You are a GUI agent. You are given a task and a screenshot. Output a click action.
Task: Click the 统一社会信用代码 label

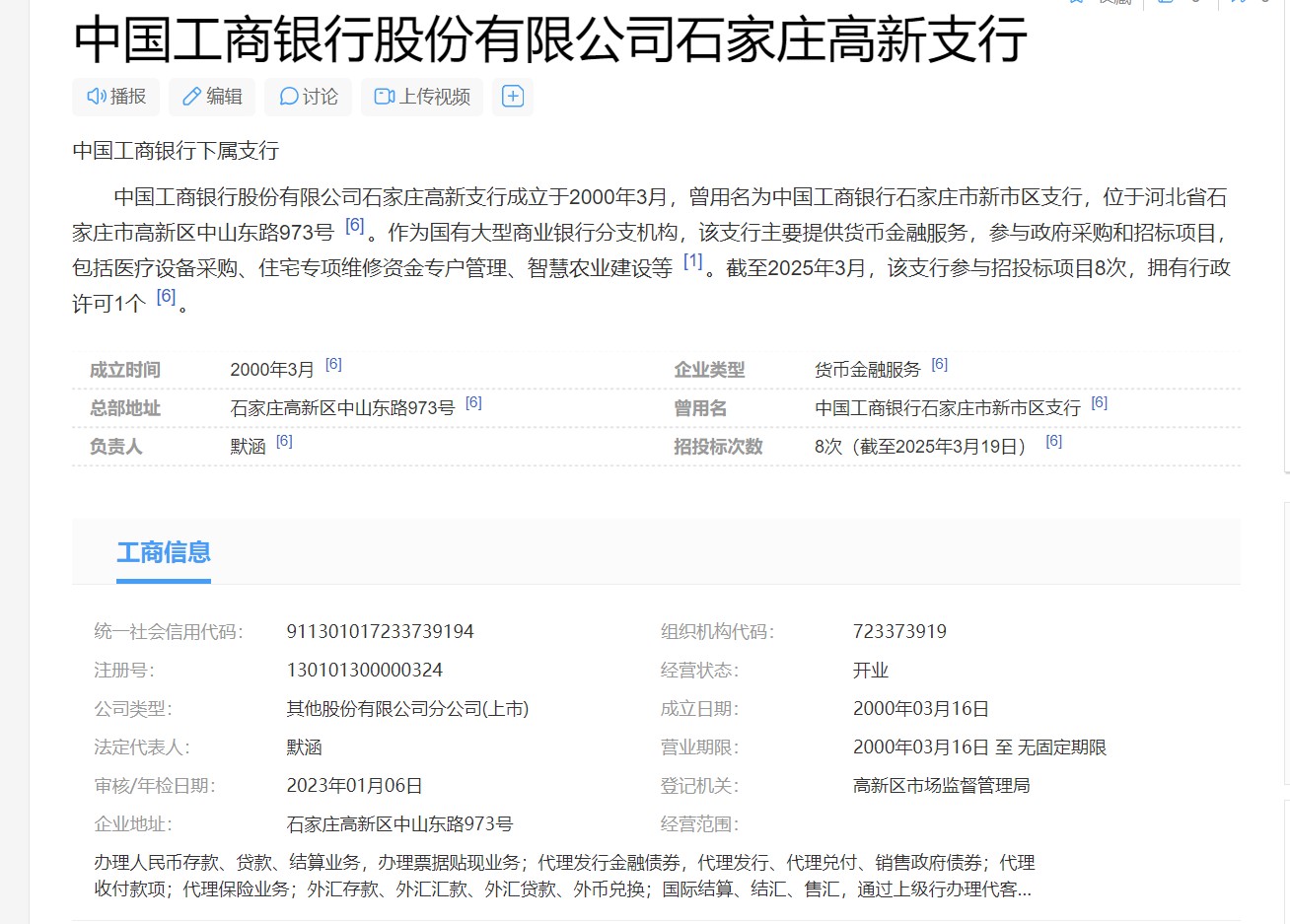169,631
